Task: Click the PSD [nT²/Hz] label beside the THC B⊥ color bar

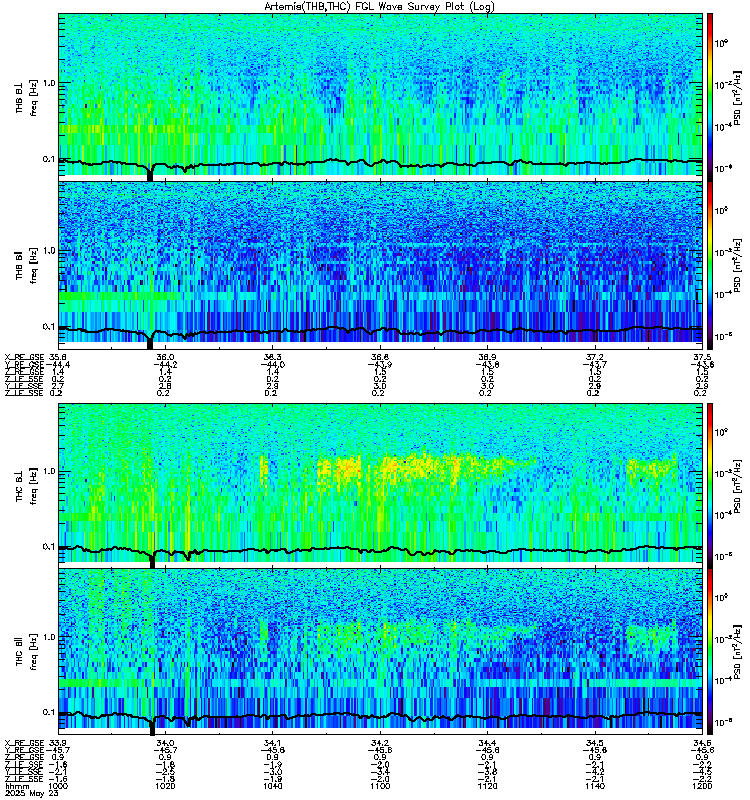Action: [x=737, y=485]
